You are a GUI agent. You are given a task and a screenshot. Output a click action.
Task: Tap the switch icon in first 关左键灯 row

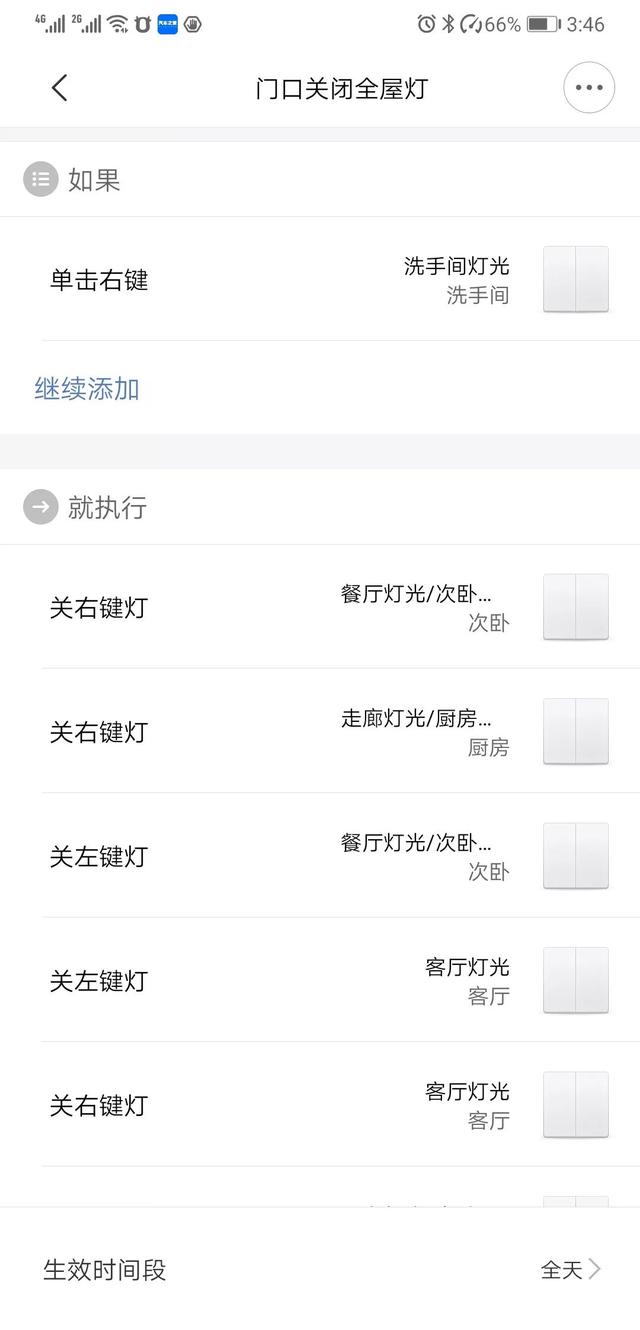tap(576, 856)
